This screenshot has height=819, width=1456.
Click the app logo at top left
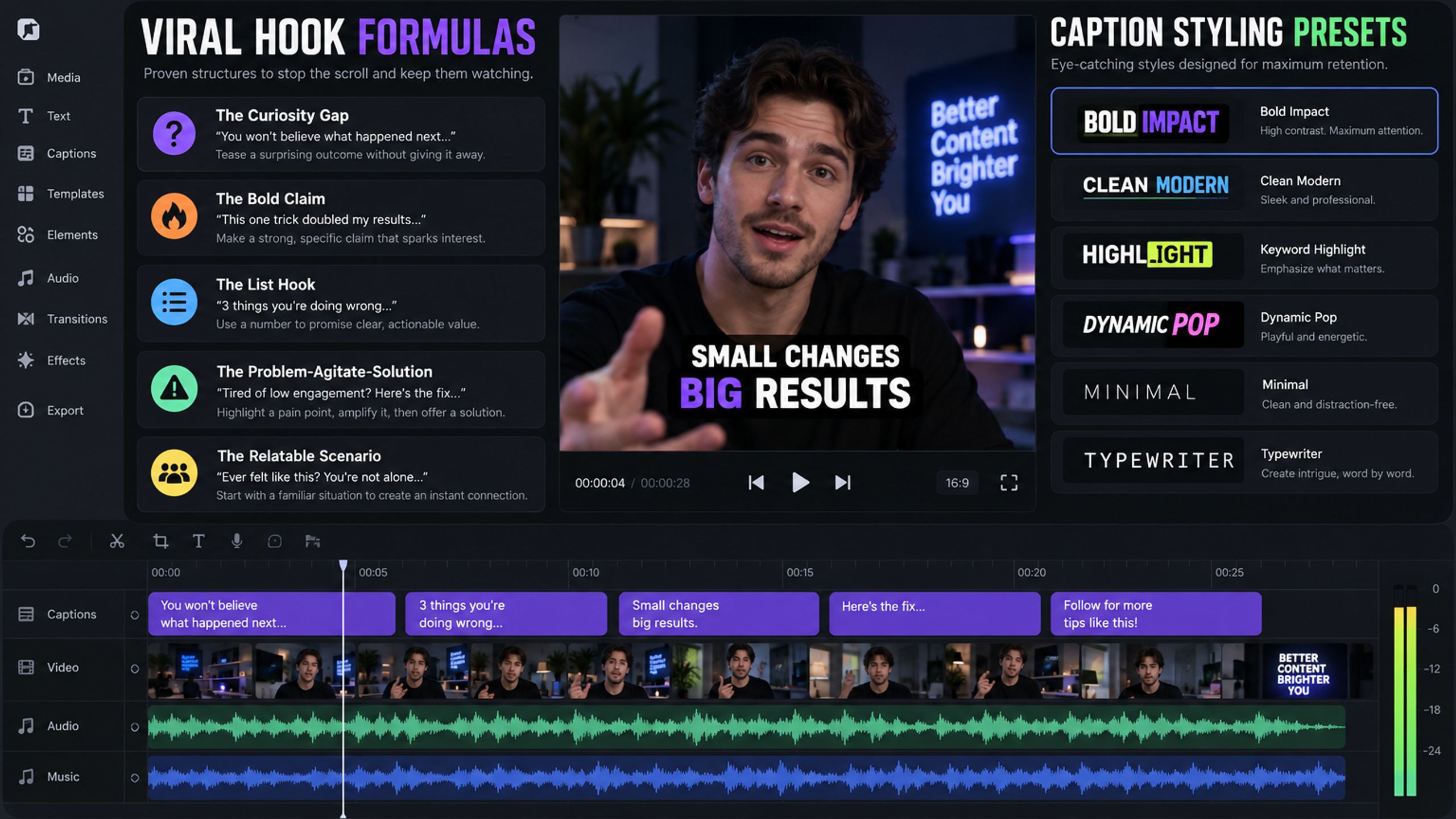28,29
